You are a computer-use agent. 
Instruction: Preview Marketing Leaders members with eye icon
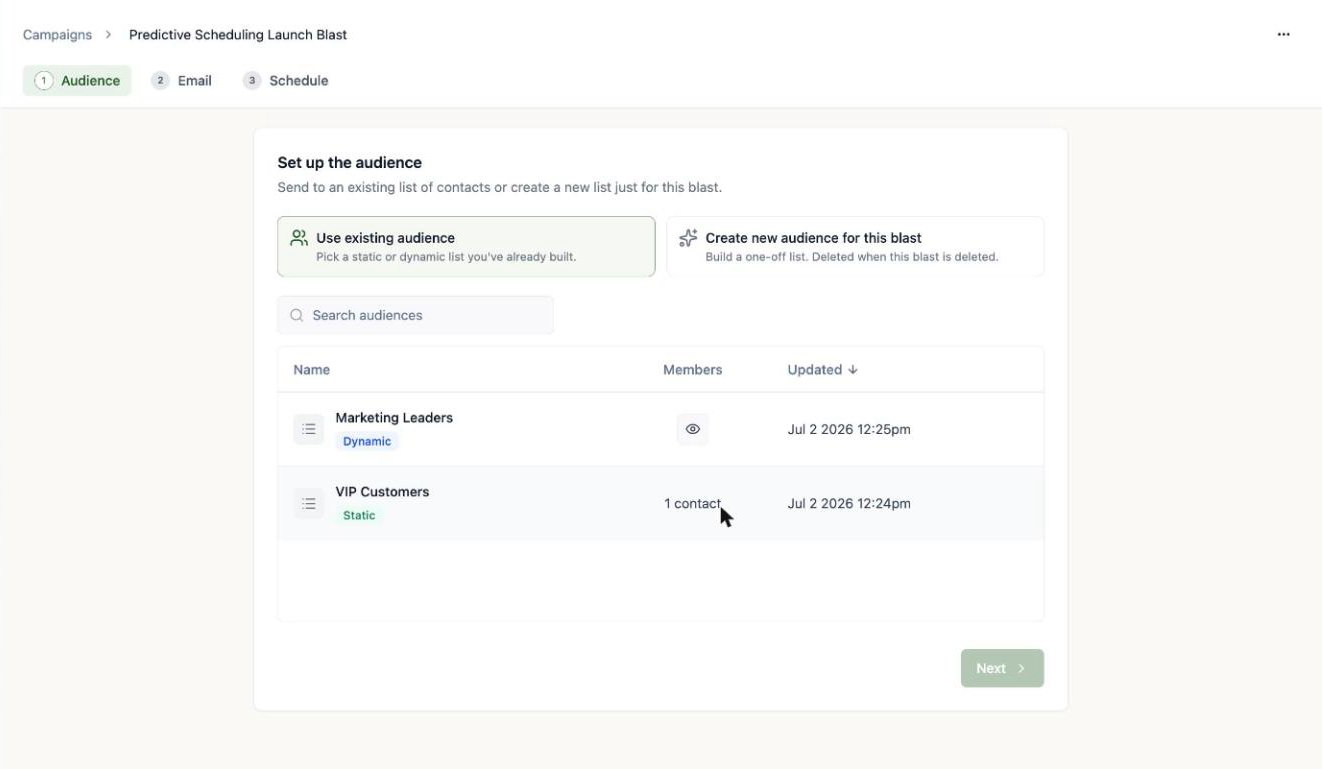tap(692, 429)
